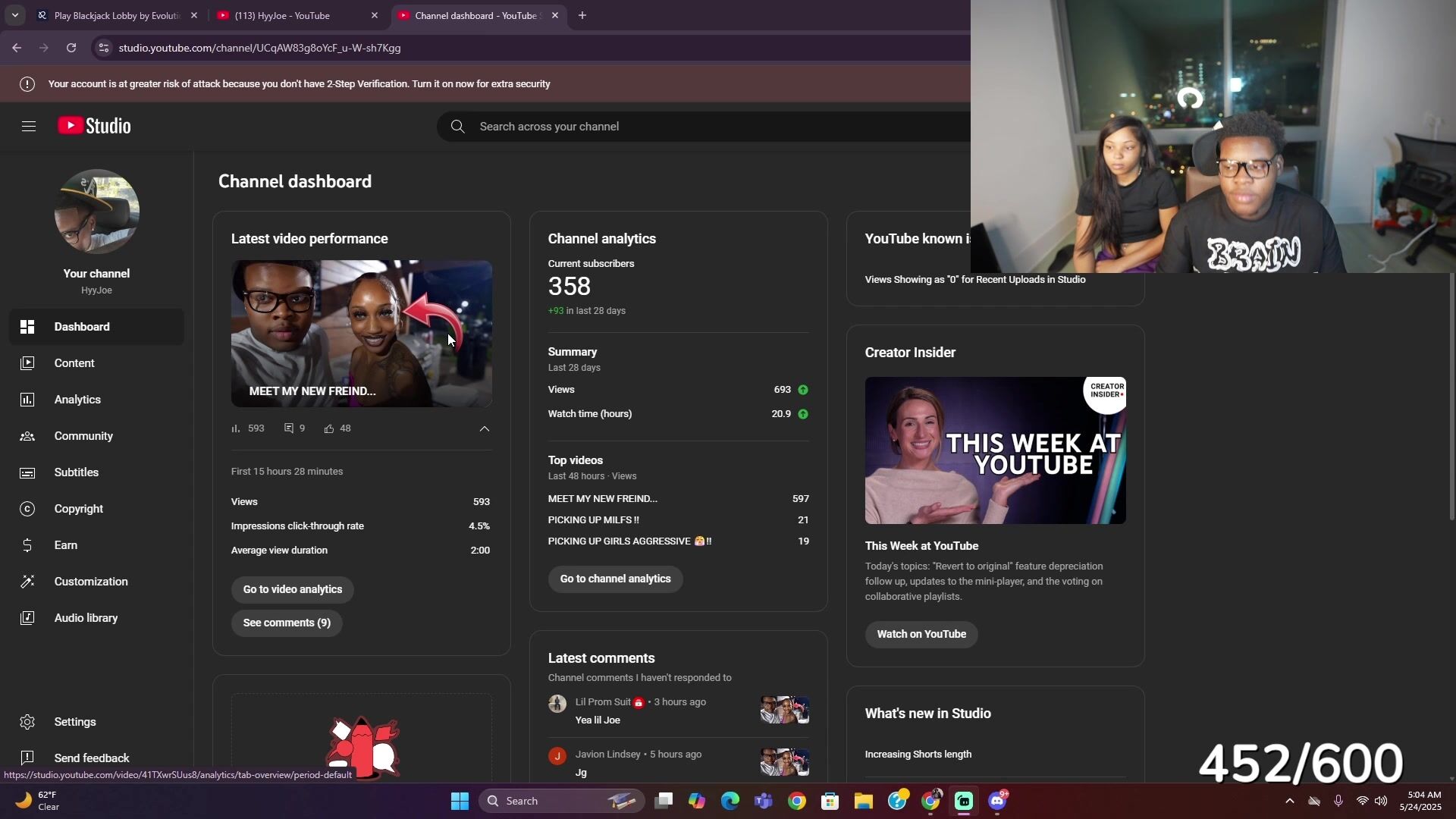Viewport: 1456px width, 819px height.
Task: Click the channel profile picture
Action: click(97, 212)
